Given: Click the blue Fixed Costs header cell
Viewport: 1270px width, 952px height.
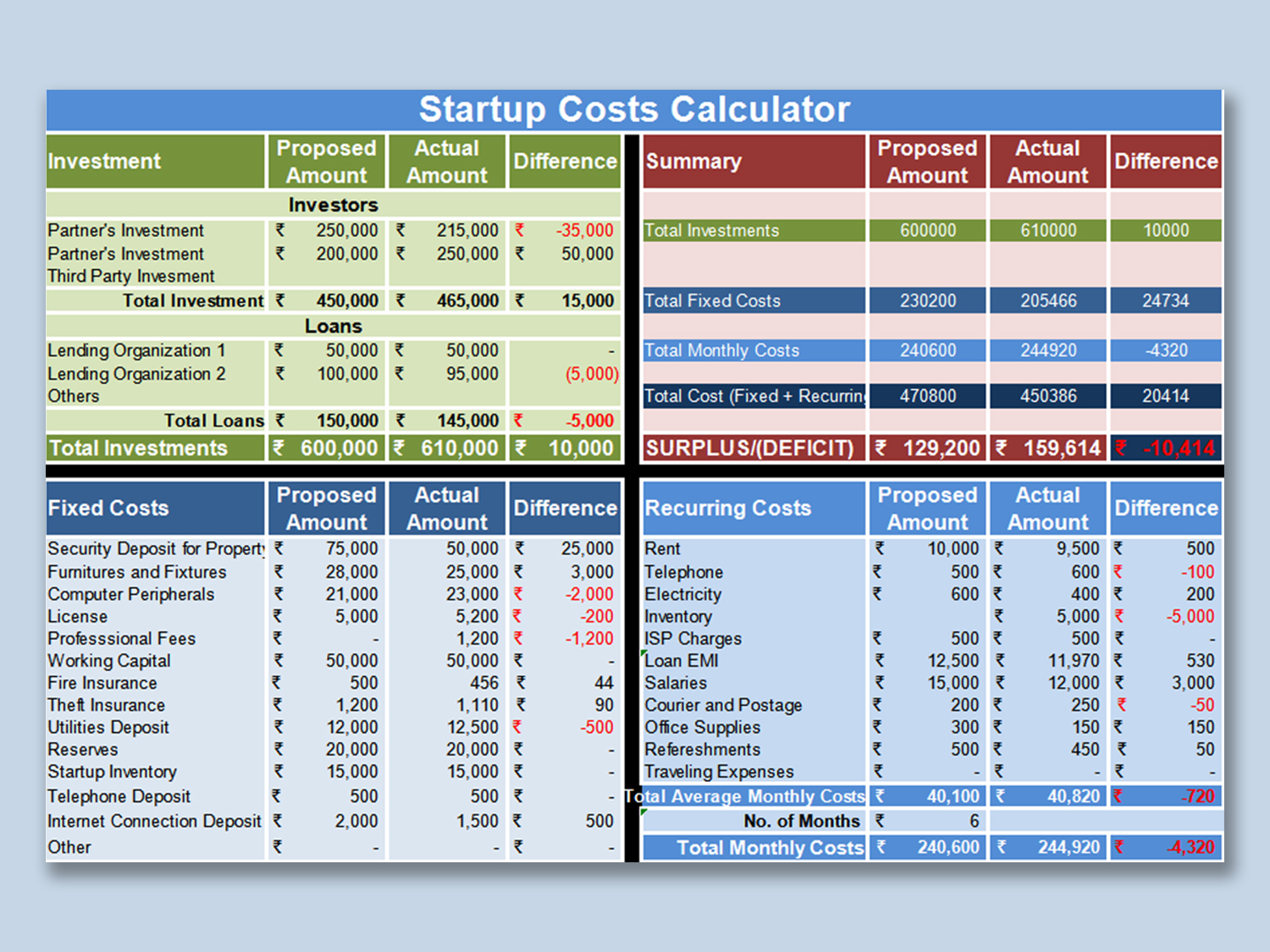Looking at the screenshot, I should 156,508.
